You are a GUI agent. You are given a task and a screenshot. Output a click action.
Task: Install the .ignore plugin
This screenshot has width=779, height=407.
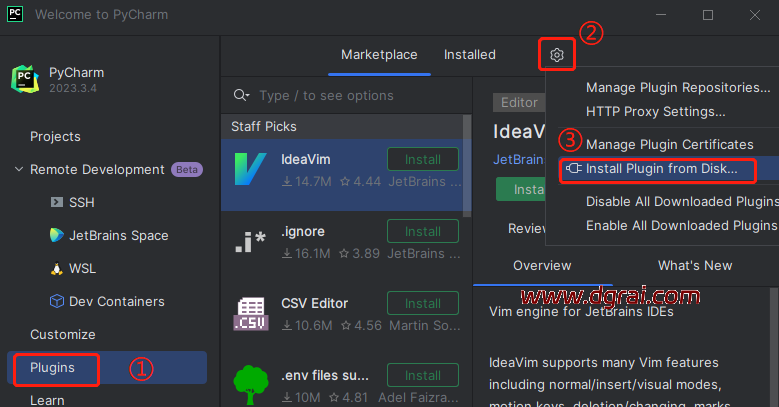pos(422,231)
